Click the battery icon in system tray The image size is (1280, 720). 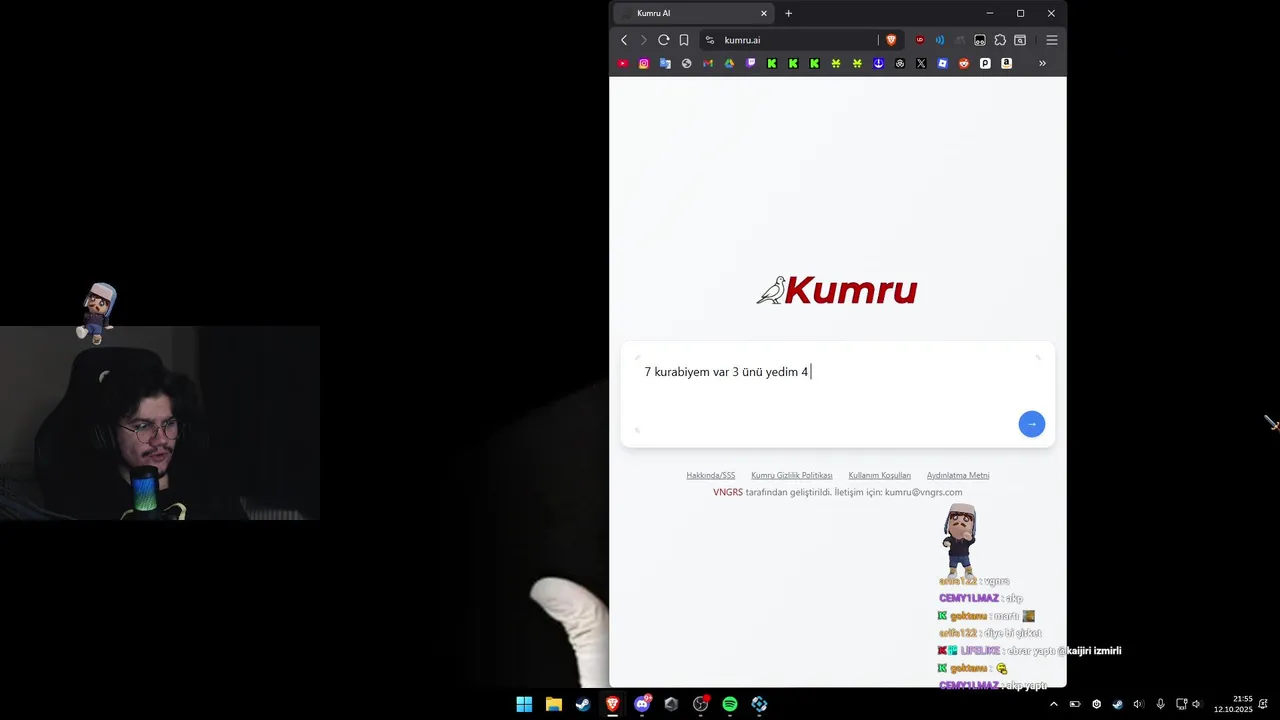(x=1075, y=704)
